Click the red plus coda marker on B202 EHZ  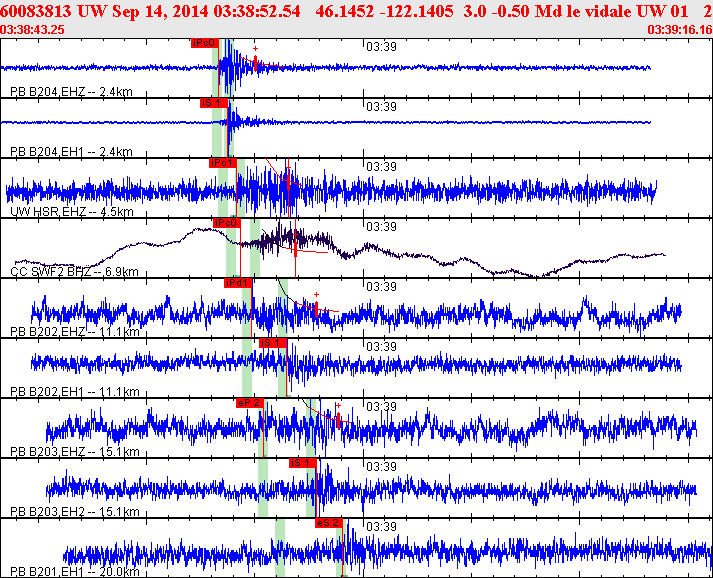[x=316, y=294]
